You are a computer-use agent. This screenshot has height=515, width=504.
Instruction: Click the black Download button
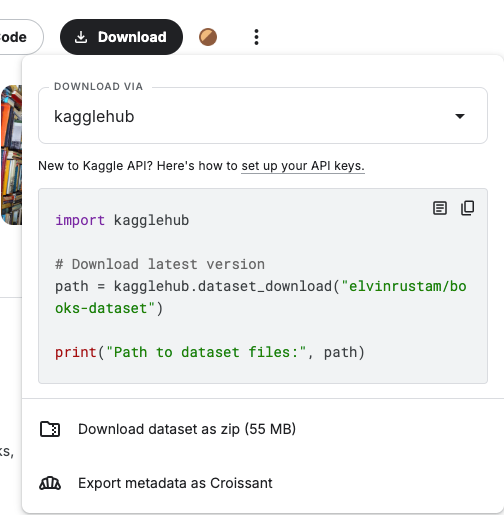click(121, 37)
